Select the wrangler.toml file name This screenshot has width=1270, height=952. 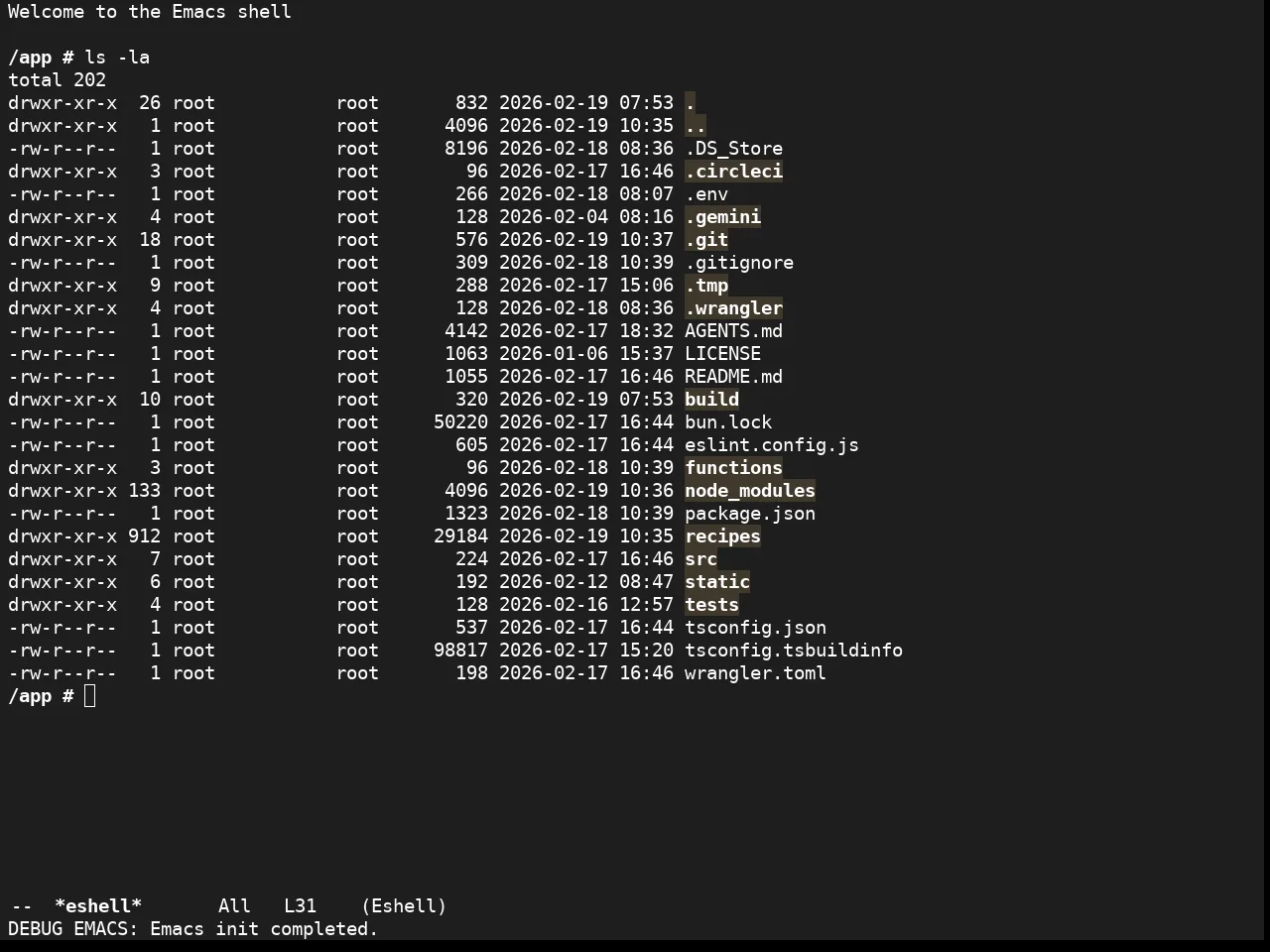[755, 673]
